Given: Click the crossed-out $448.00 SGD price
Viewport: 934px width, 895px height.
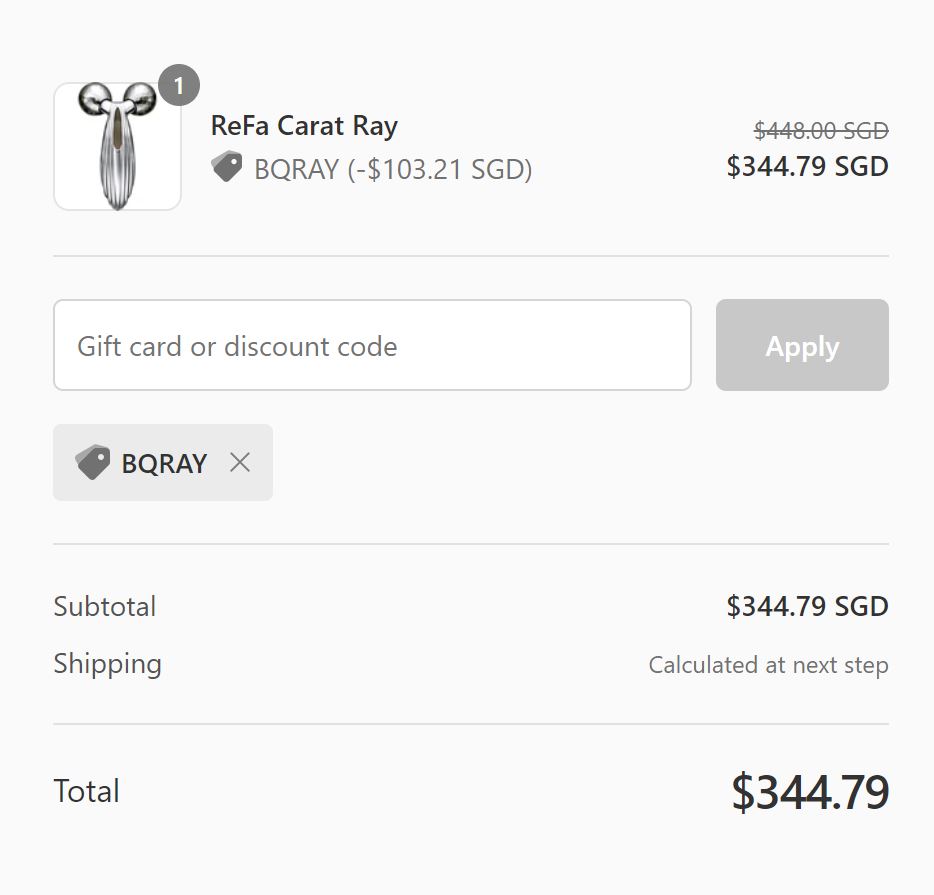Looking at the screenshot, I should point(821,130).
